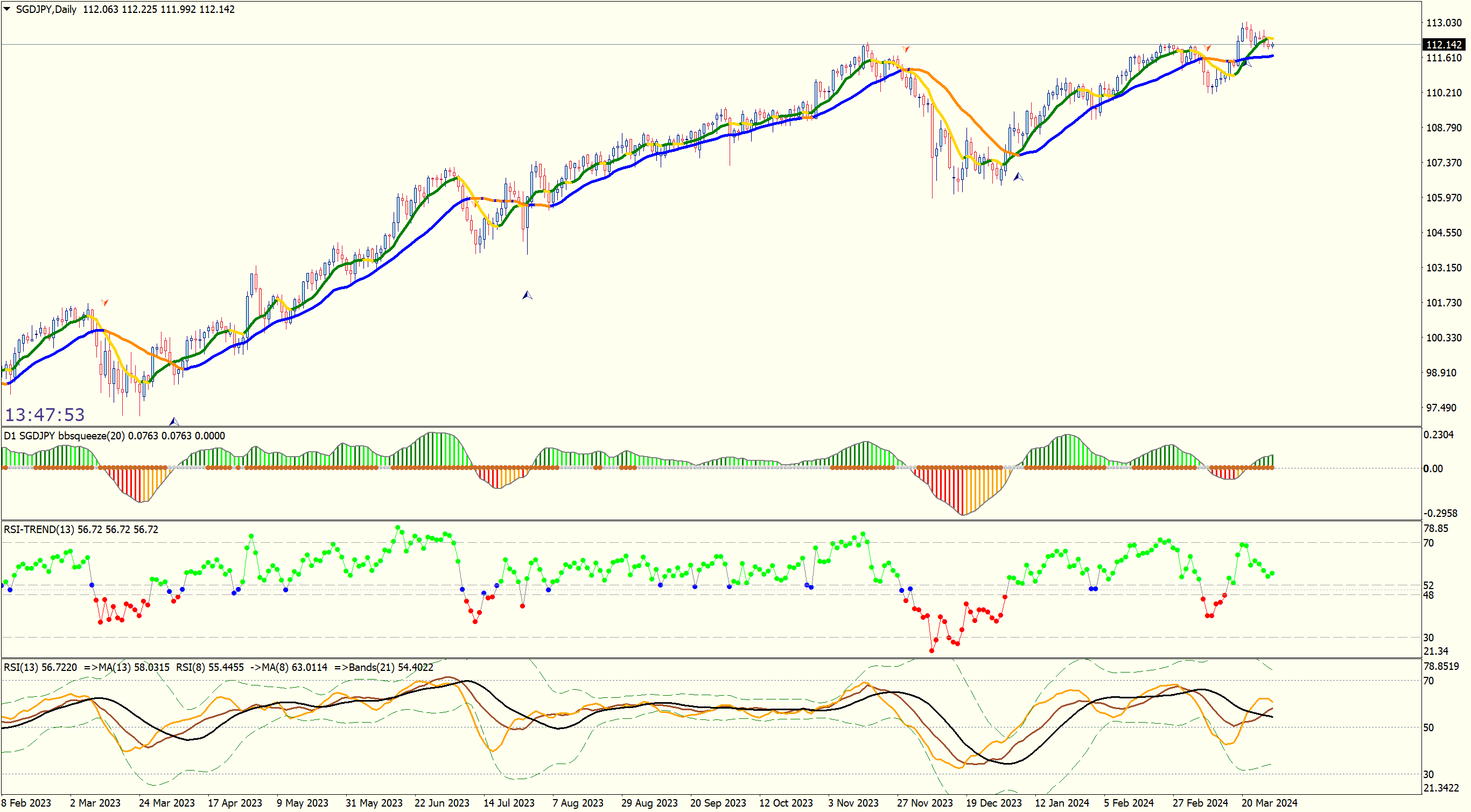Screen dimensions: 1471x812
Task: Click the lowest red dot in RSI-TREND panel
Action: pyautogui.click(x=932, y=650)
